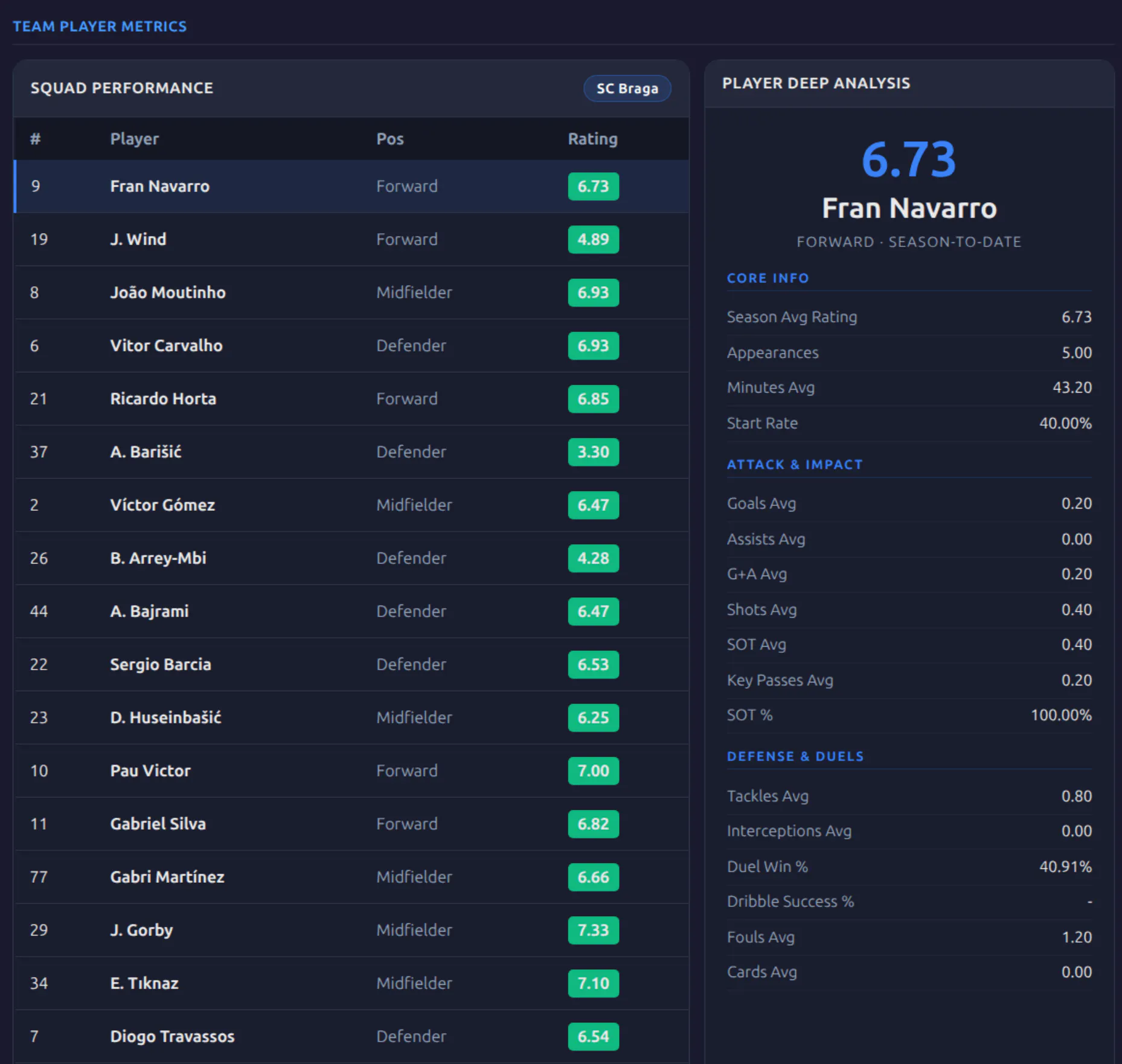Click the Pos column header

pyautogui.click(x=389, y=139)
